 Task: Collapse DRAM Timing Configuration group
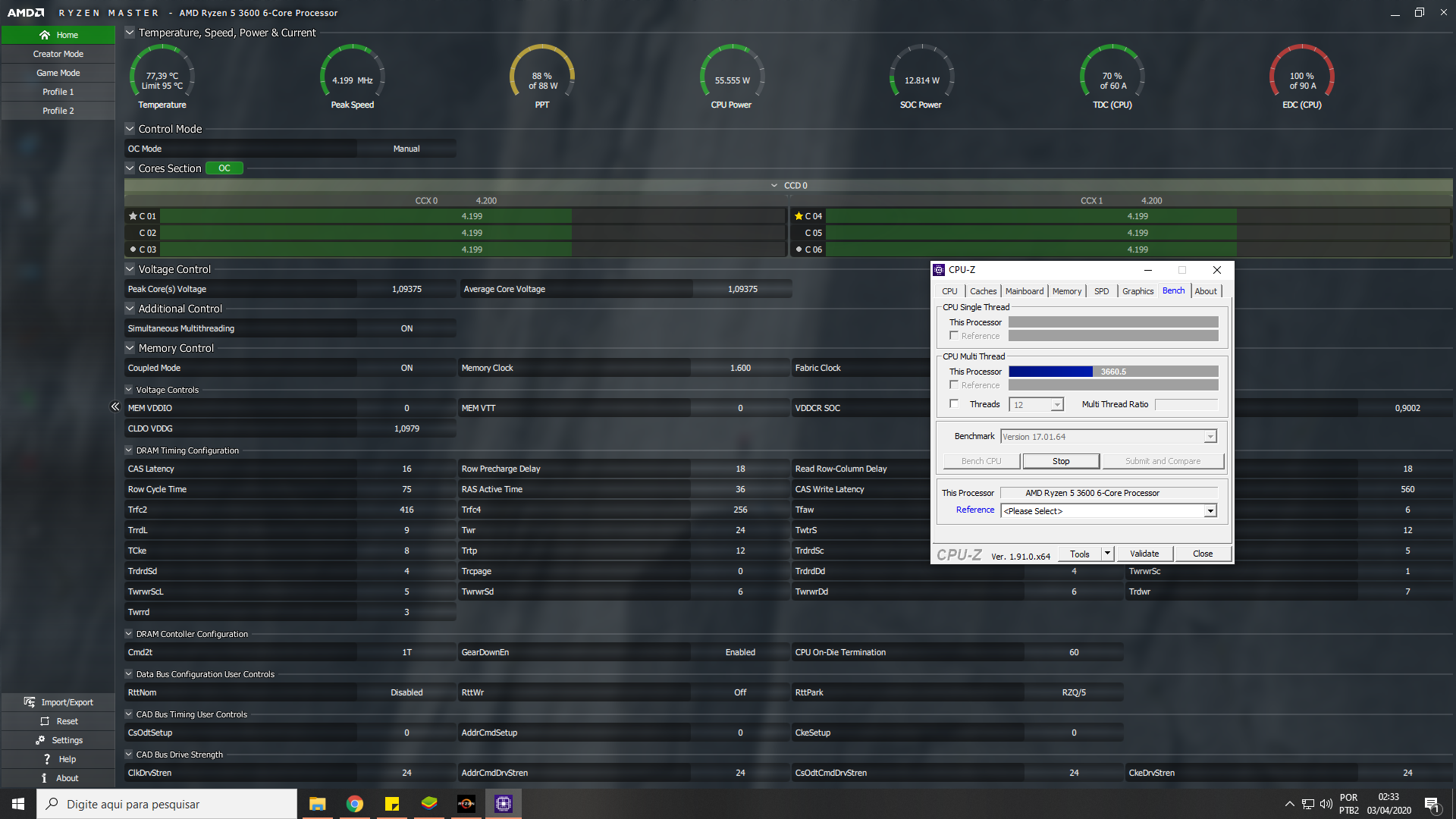click(x=129, y=450)
